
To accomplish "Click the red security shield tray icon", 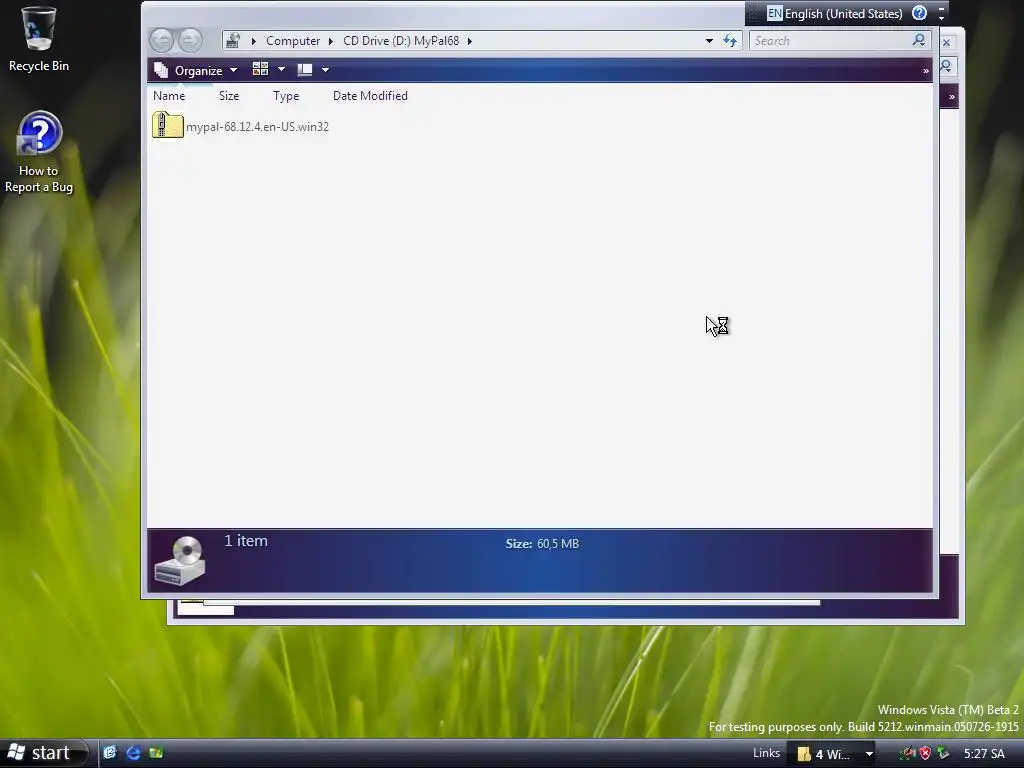I will 925,754.
